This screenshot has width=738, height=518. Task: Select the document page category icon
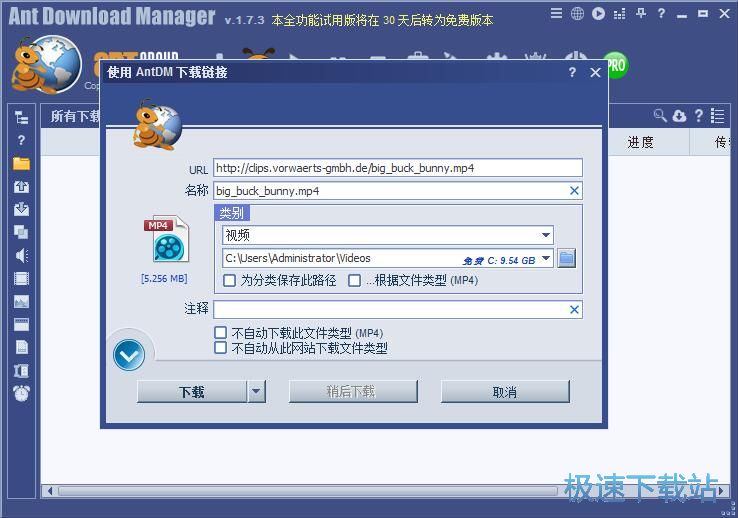coord(21,347)
